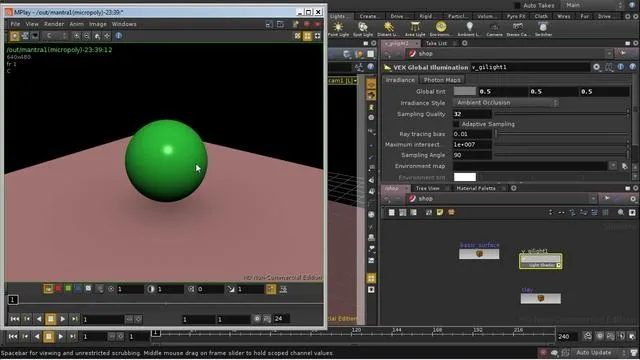This screenshot has width=640, height=360.
Task: Stop playback on Houdini main playbar
Action: click(49, 336)
